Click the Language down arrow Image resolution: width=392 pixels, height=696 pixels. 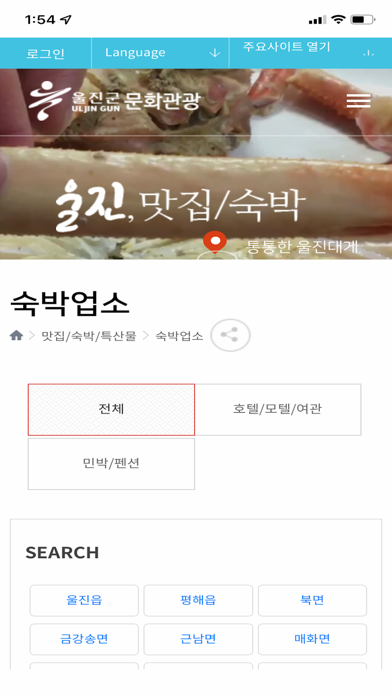click(215, 53)
